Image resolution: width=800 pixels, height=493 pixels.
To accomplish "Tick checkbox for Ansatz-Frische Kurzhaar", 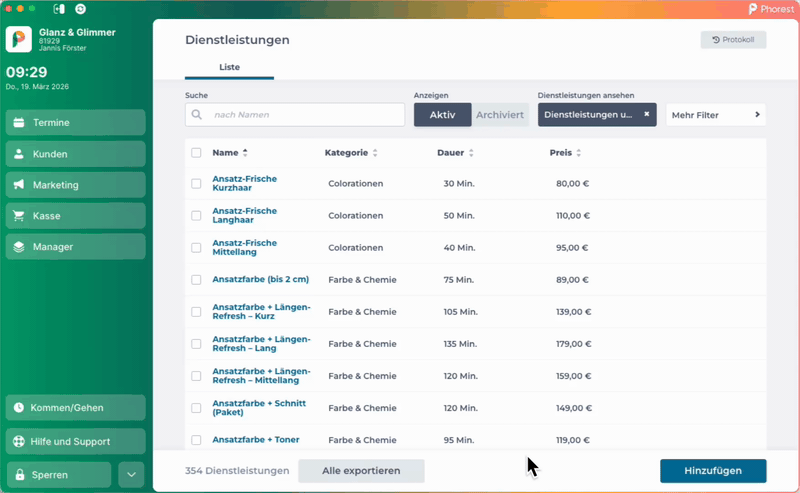I will point(196,184).
